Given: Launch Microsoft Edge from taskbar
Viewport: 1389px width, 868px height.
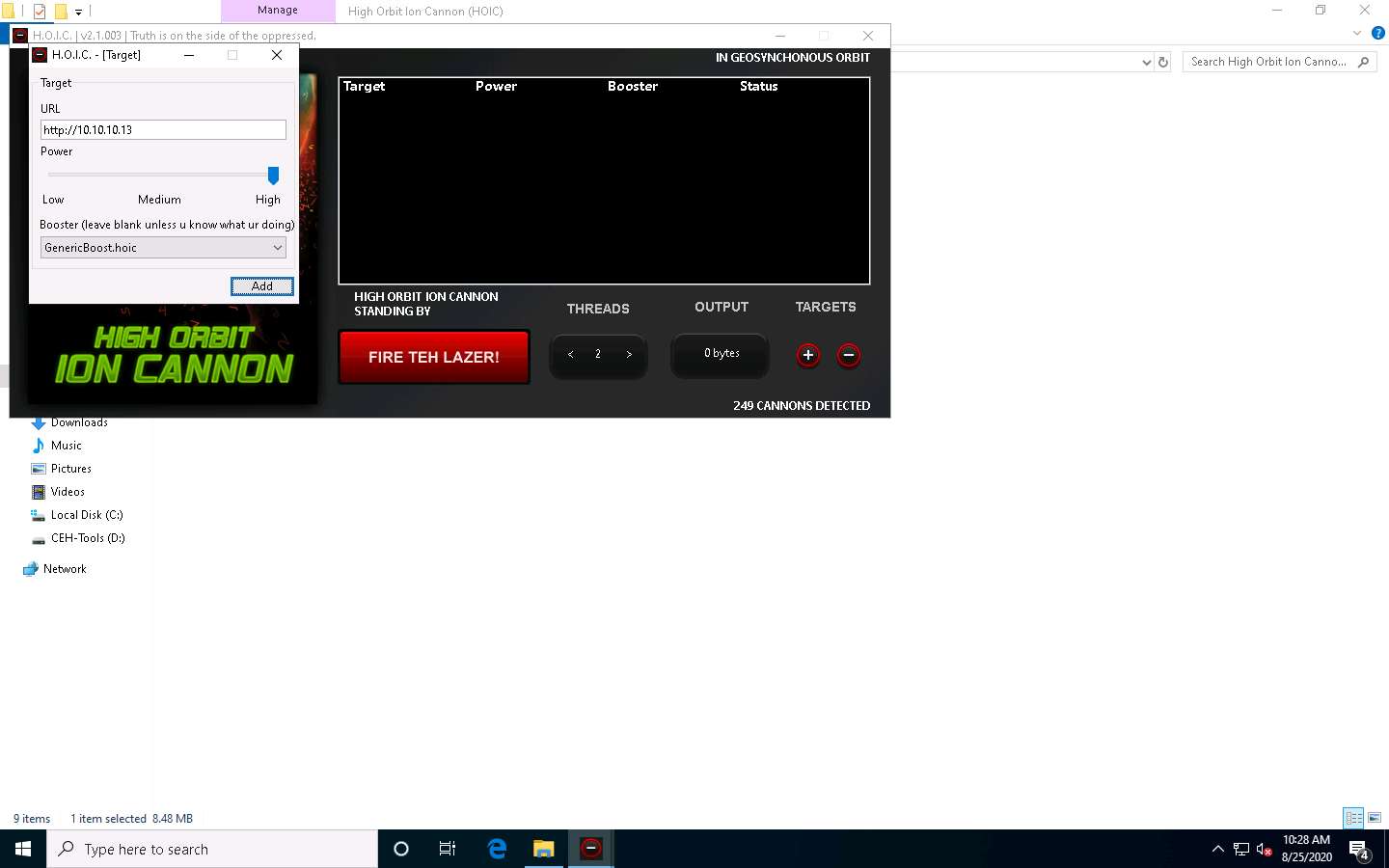Looking at the screenshot, I should click(x=497, y=849).
